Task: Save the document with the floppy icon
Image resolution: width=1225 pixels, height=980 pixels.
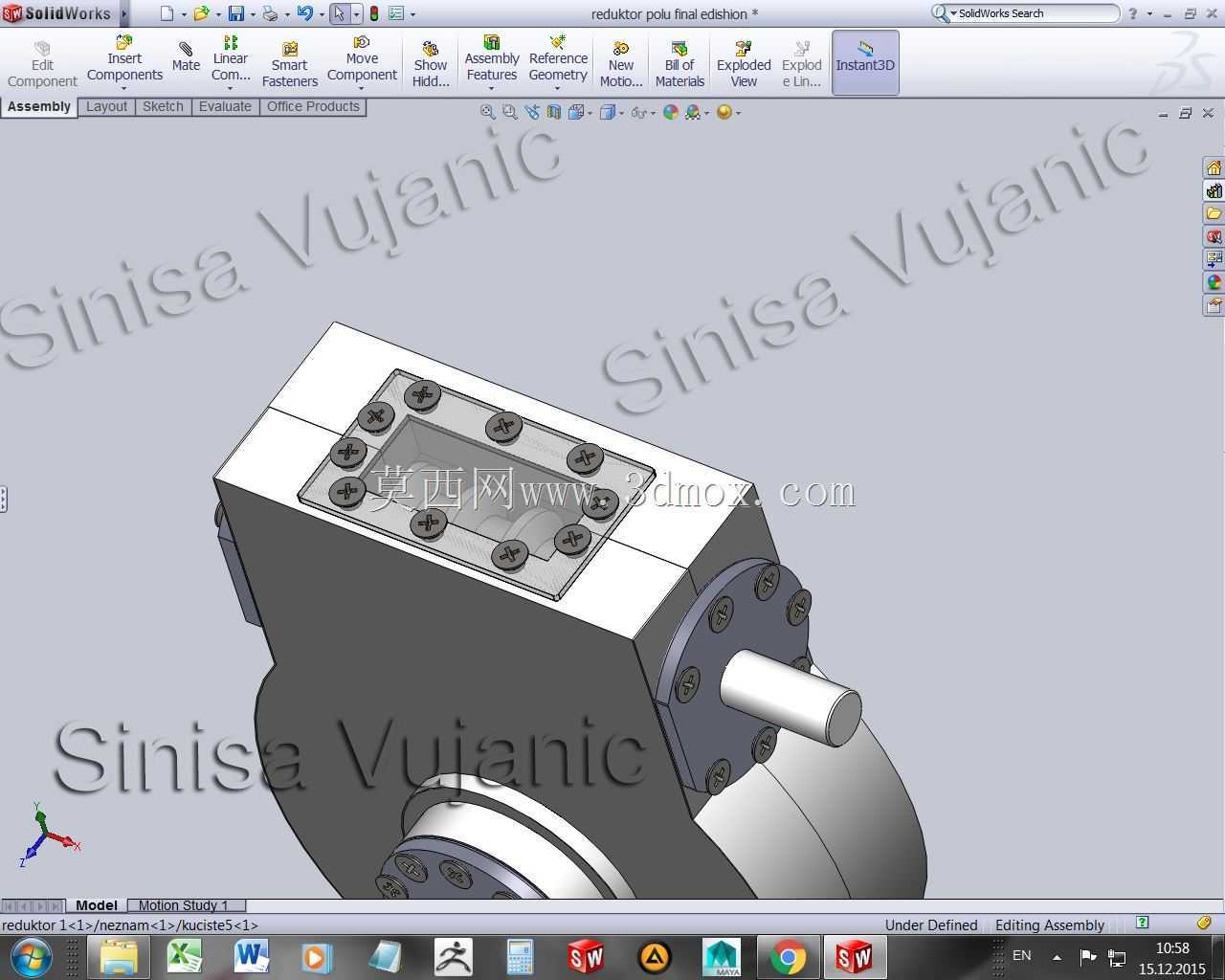Action: pos(235,13)
